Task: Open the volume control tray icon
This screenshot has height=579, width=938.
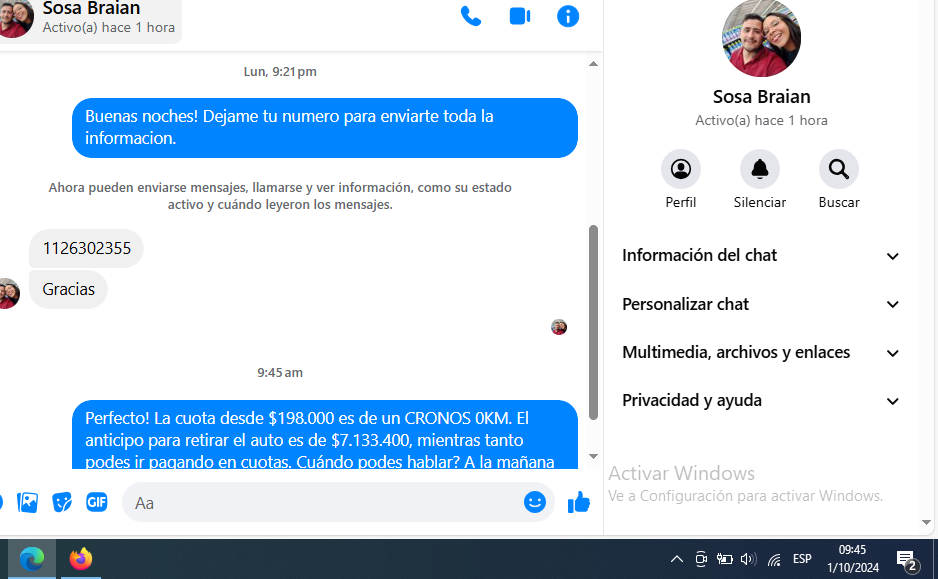Action: pos(748,559)
